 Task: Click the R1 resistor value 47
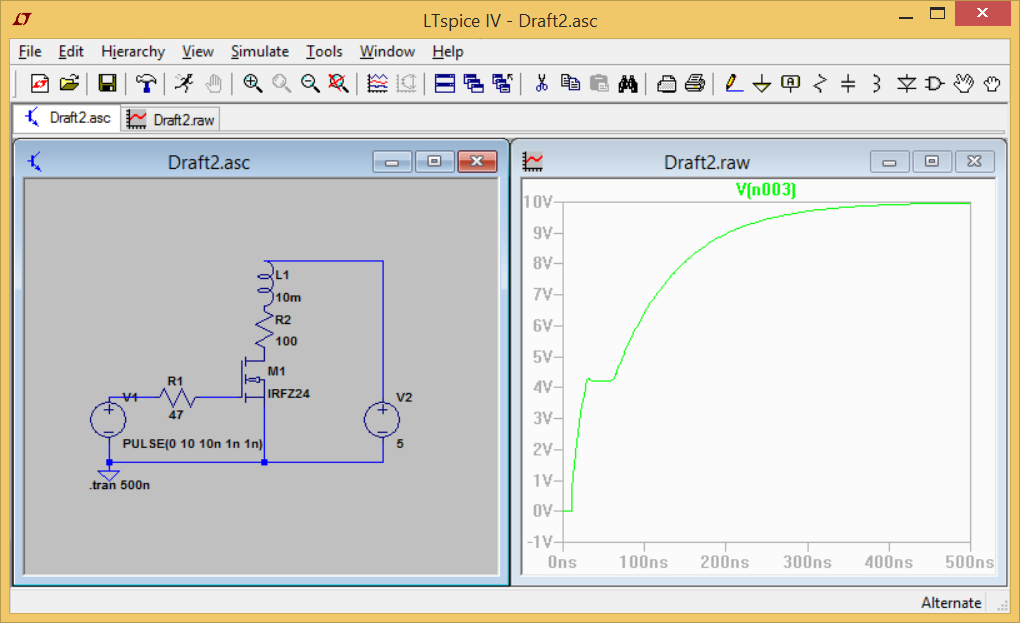click(176, 415)
